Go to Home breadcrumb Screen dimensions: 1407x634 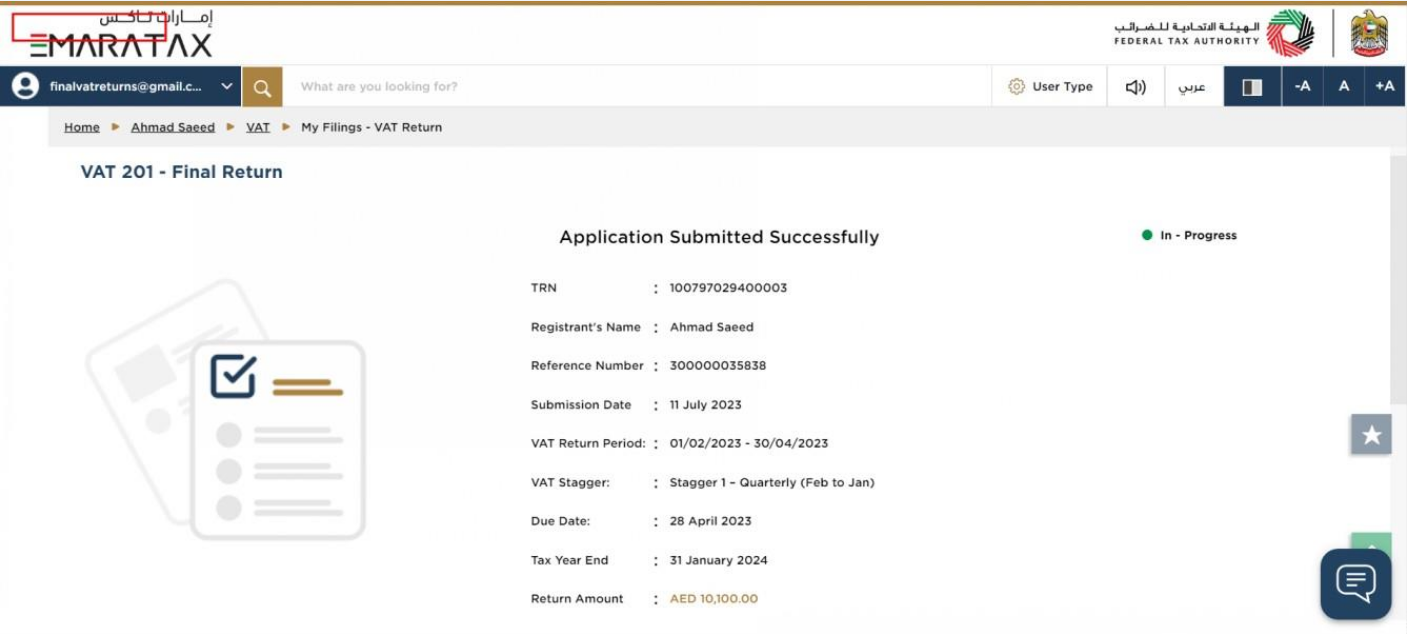(x=82, y=127)
